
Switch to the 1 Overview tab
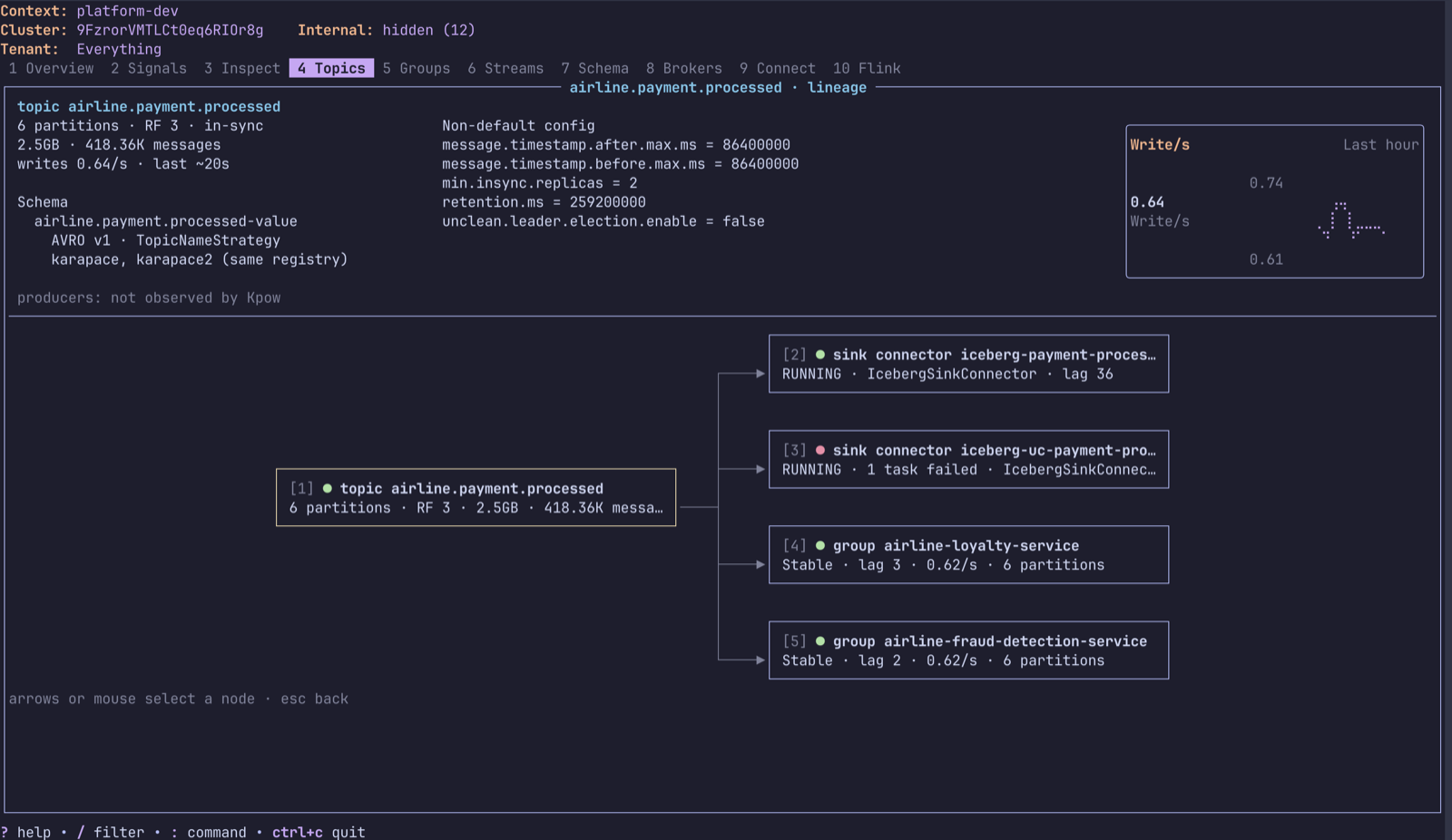(51, 68)
